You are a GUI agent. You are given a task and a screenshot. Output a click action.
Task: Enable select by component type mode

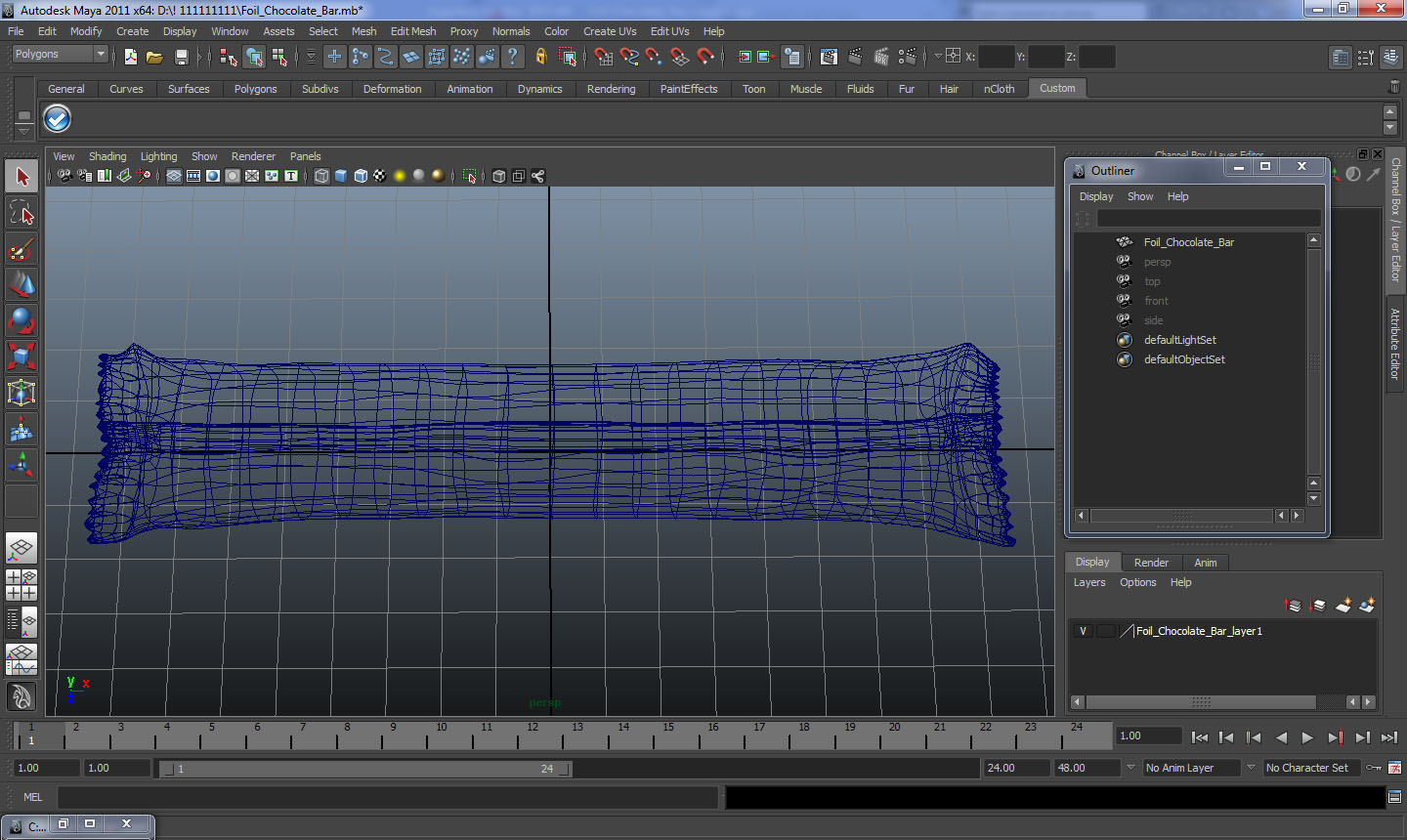click(x=279, y=57)
